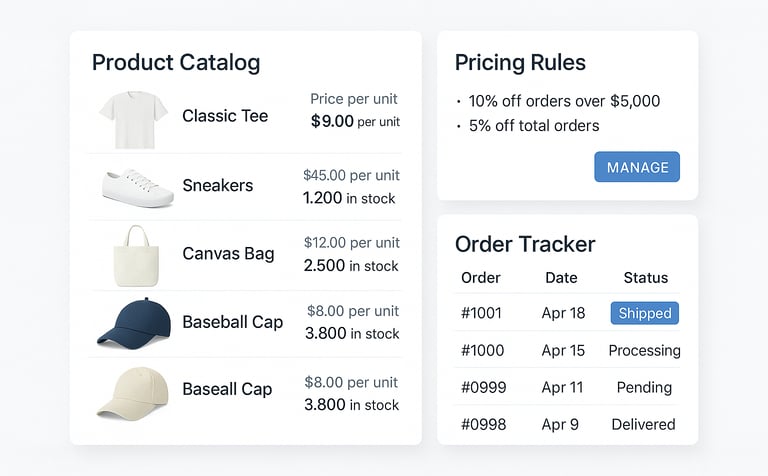Image resolution: width=768 pixels, height=476 pixels.
Task: Open order #1001
Action: point(482,313)
